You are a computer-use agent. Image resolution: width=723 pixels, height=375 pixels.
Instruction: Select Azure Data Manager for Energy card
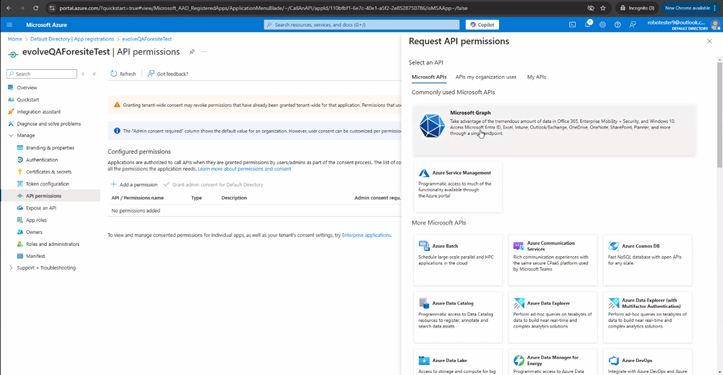coord(552,362)
